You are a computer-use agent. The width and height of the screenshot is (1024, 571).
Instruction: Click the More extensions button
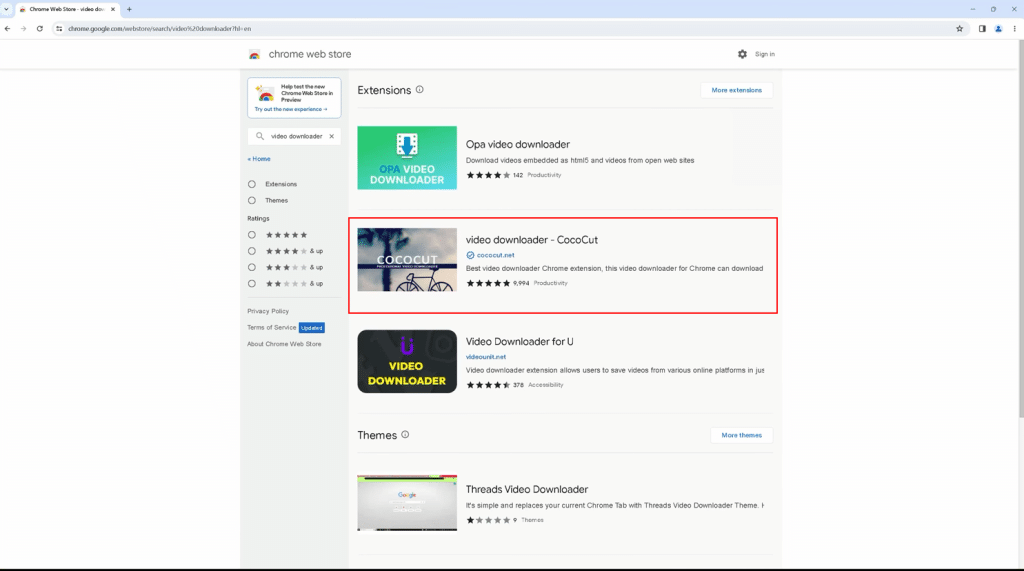point(737,90)
